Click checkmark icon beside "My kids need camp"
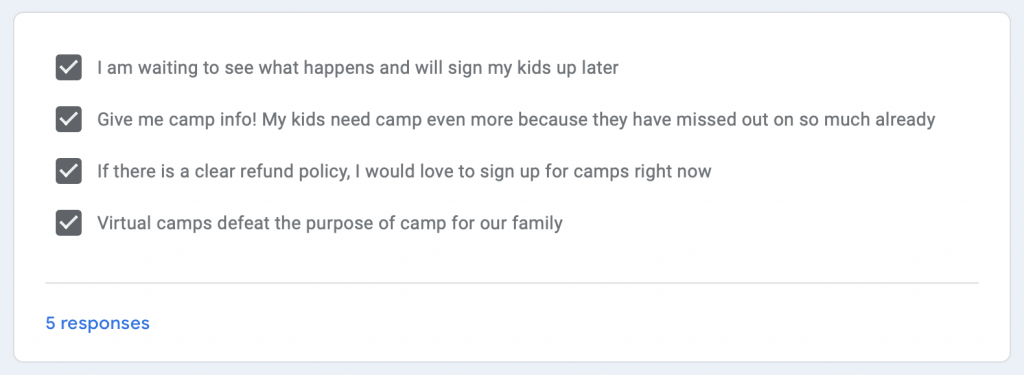This screenshot has width=1024, height=375. [69, 120]
